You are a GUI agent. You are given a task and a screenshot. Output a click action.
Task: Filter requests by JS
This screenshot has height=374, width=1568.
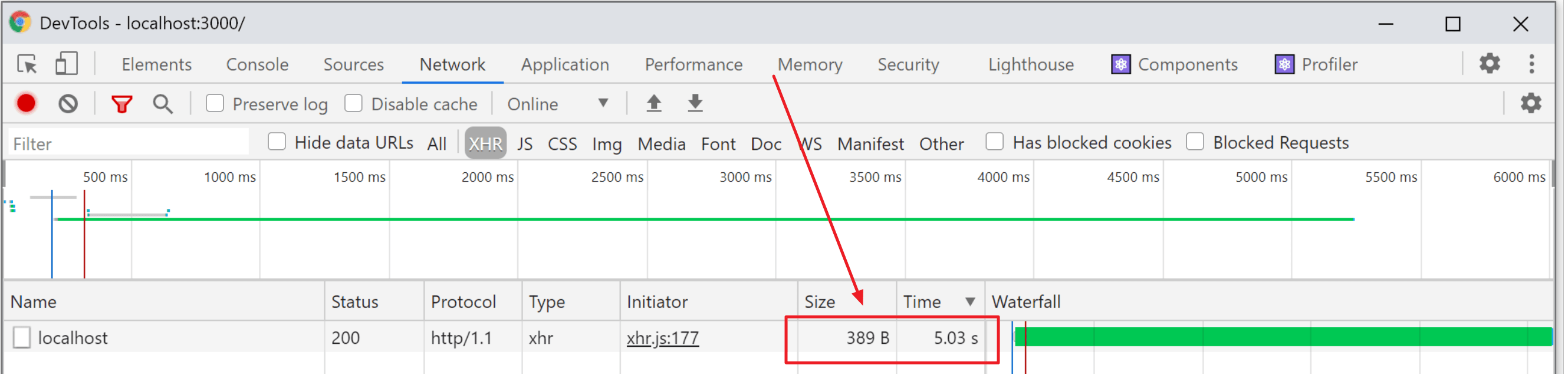[x=525, y=144]
